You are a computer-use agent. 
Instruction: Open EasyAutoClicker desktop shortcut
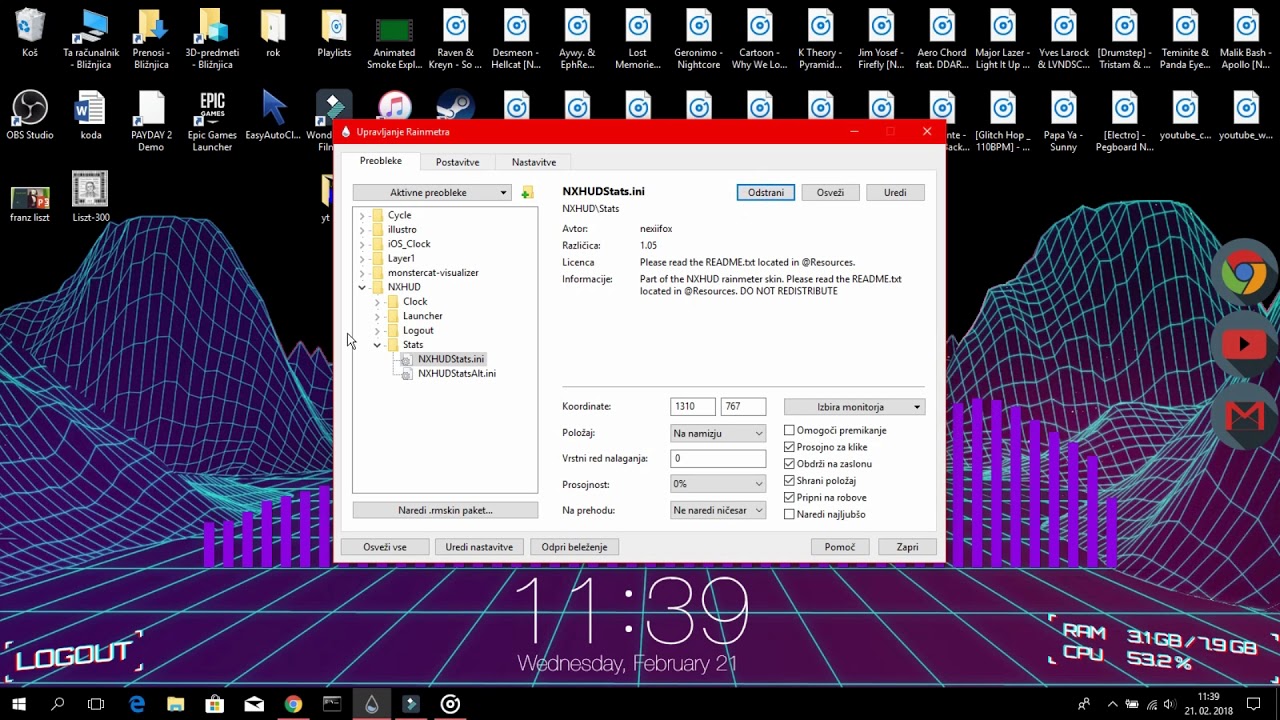273,116
